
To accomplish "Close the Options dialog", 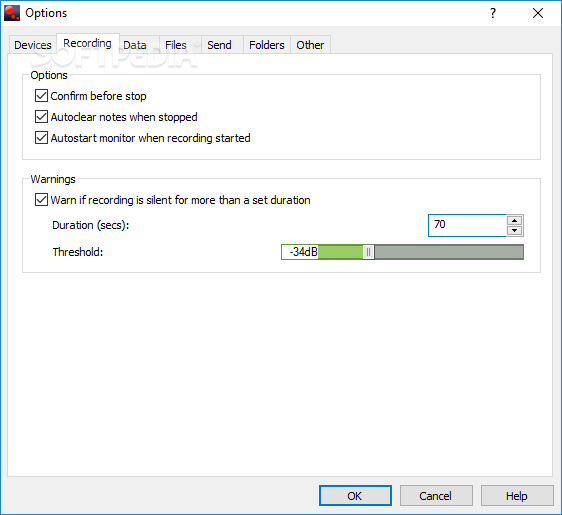I will (538, 13).
